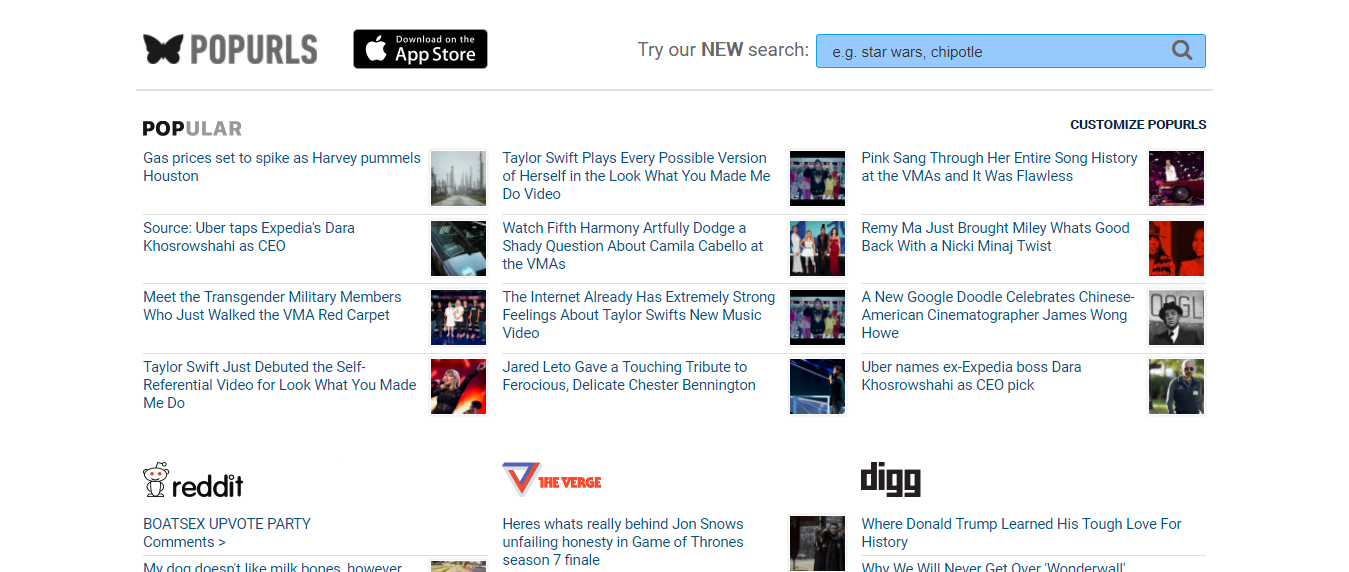Open the Customize Popurls link
The image size is (1349, 572).
pyautogui.click(x=1138, y=125)
